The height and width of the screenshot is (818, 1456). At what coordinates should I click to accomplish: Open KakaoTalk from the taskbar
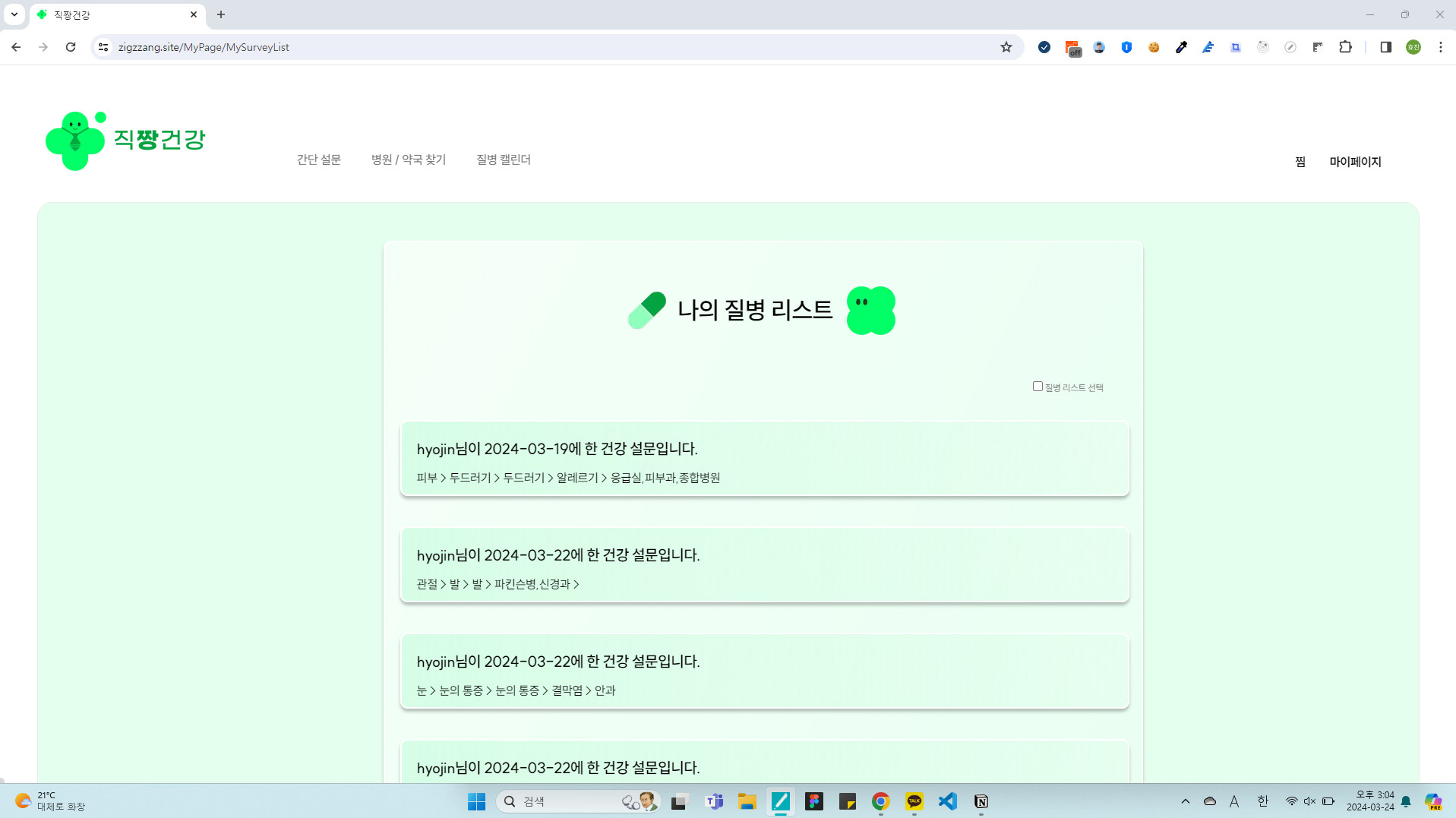pos(914,801)
